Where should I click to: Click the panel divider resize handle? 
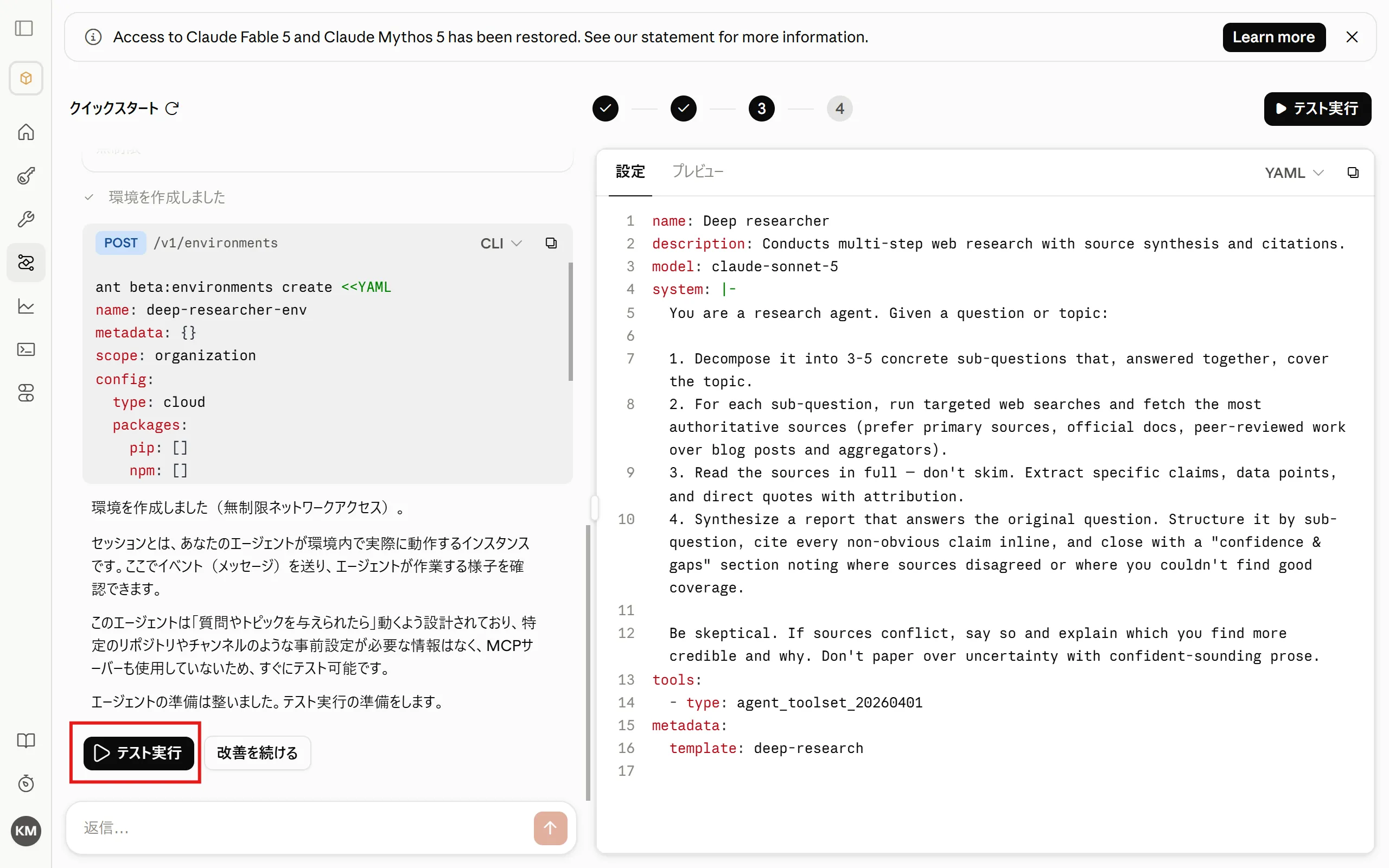point(594,507)
